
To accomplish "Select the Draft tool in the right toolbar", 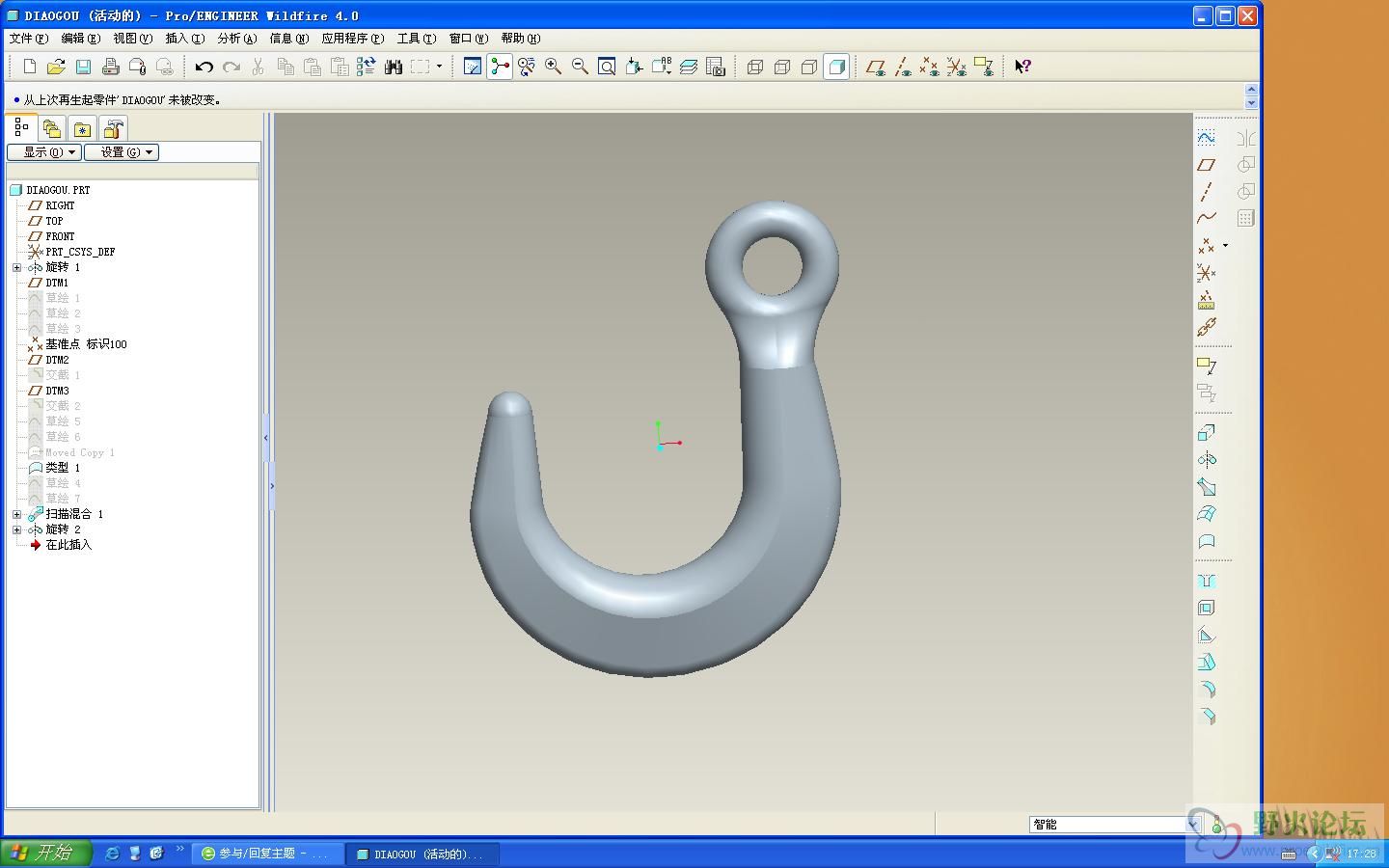I will [1207, 663].
